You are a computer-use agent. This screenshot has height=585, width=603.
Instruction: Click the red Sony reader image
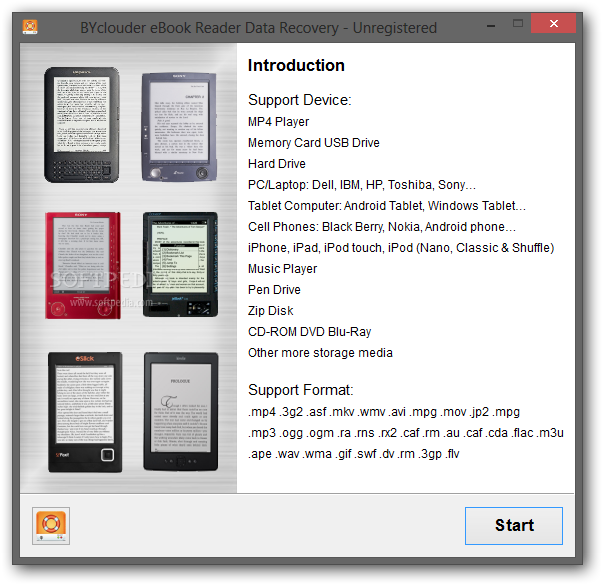83,265
